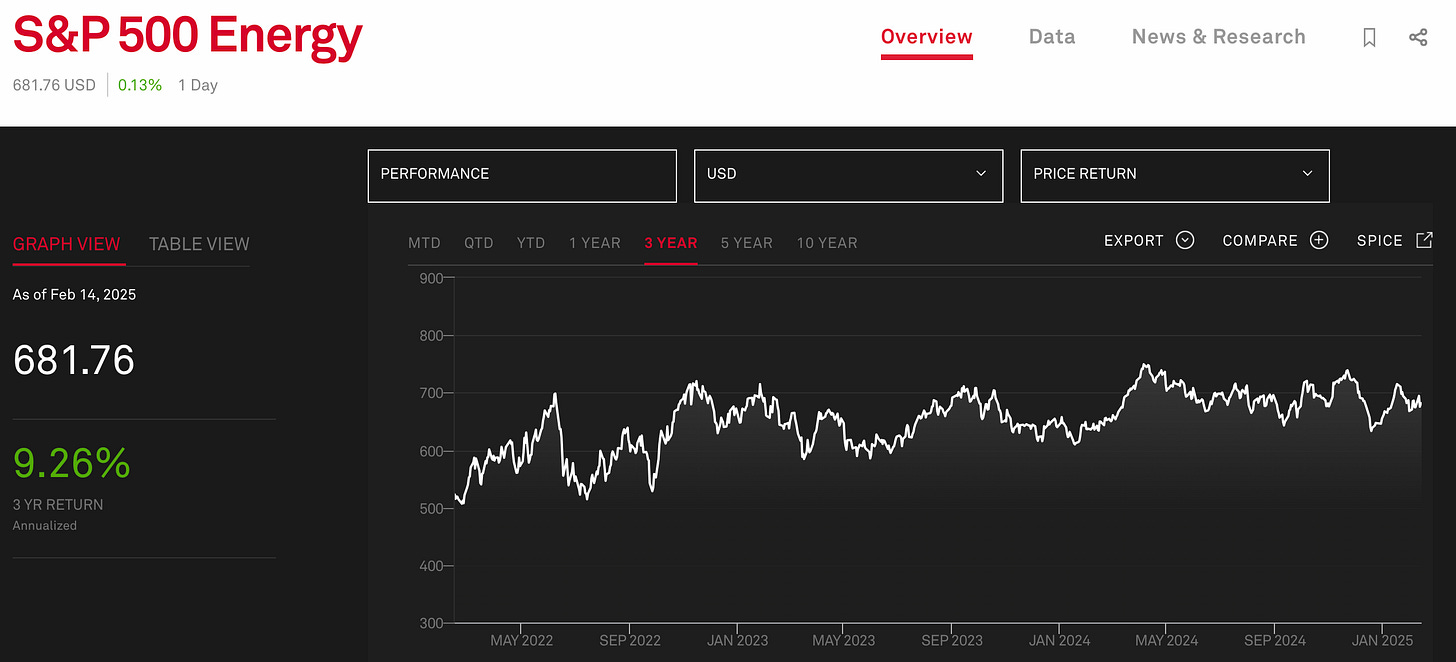Image resolution: width=1456 pixels, height=662 pixels.
Task: Click the SEP 2022 axis label
Action: [628, 640]
